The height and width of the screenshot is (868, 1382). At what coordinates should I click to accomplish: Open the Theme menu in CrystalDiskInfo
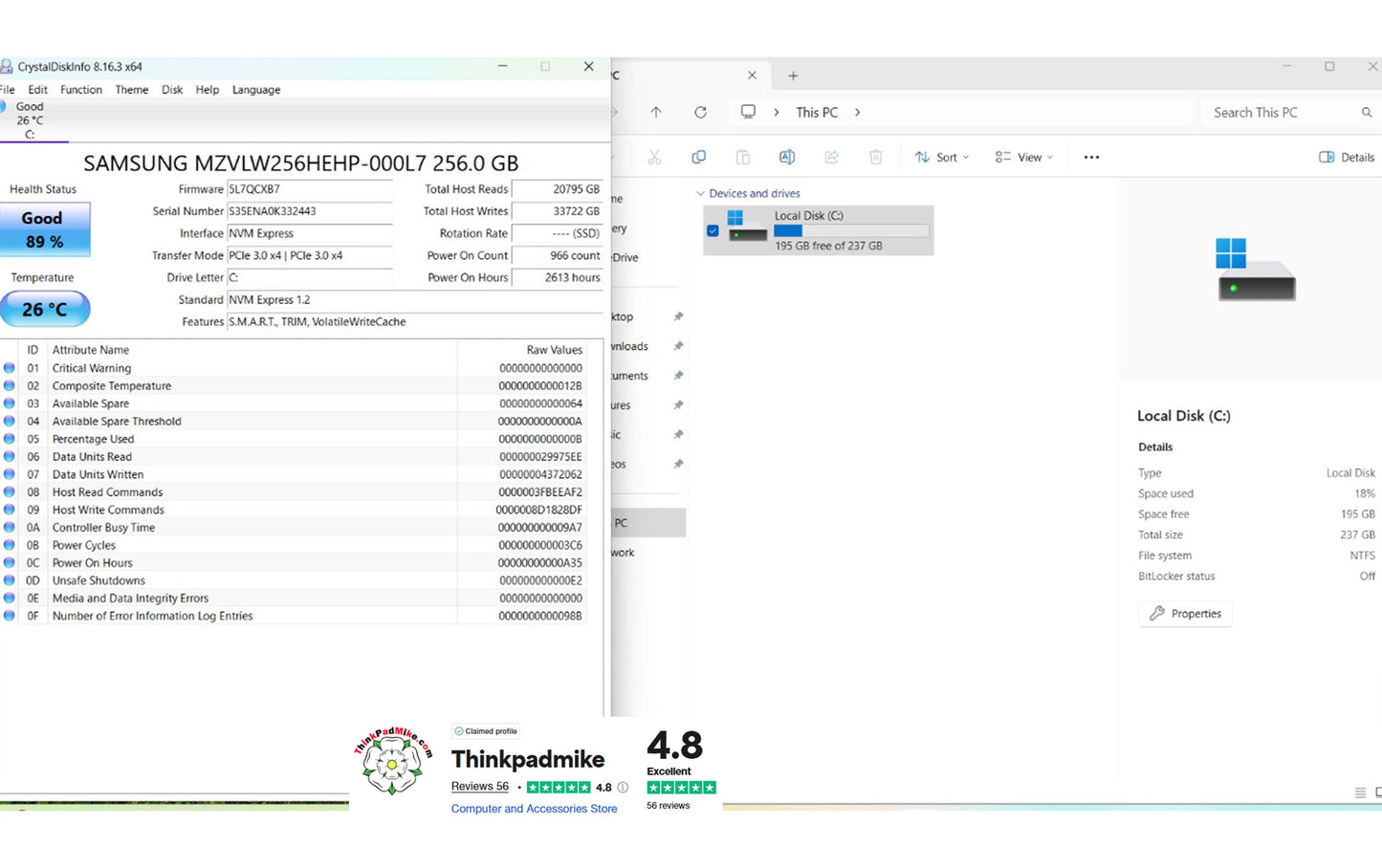point(132,90)
